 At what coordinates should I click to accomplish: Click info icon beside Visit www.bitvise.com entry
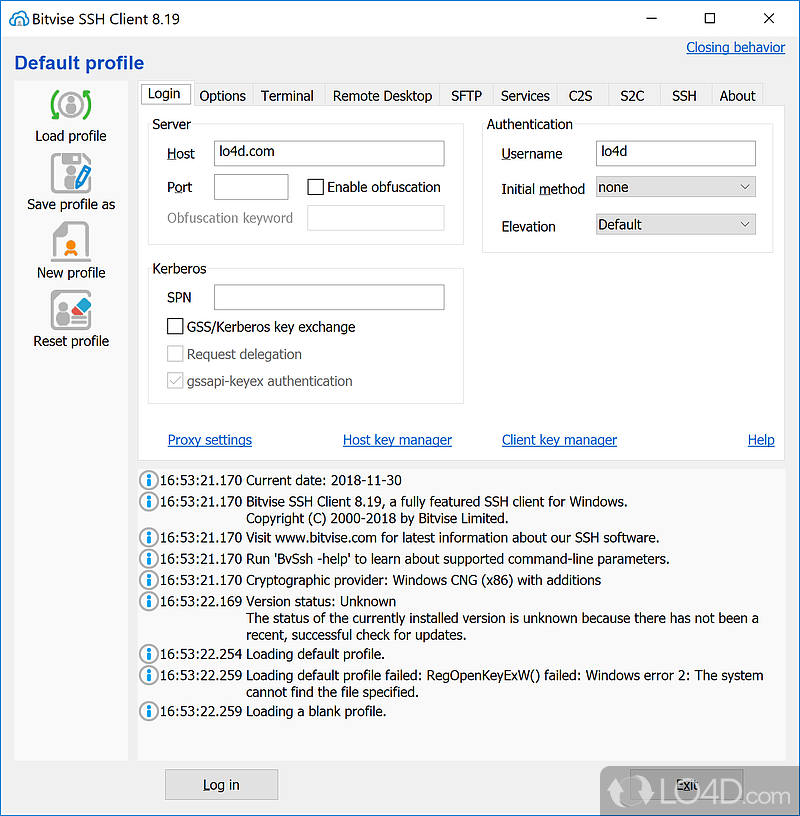[149, 537]
